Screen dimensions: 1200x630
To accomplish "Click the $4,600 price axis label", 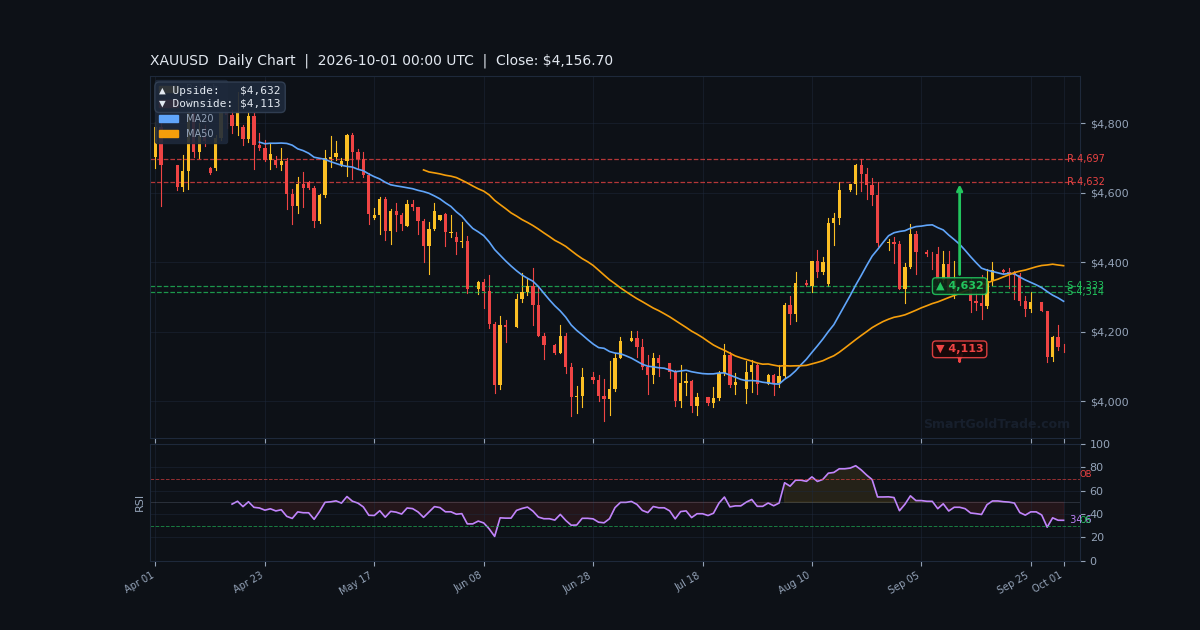I will click(x=1109, y=193).
